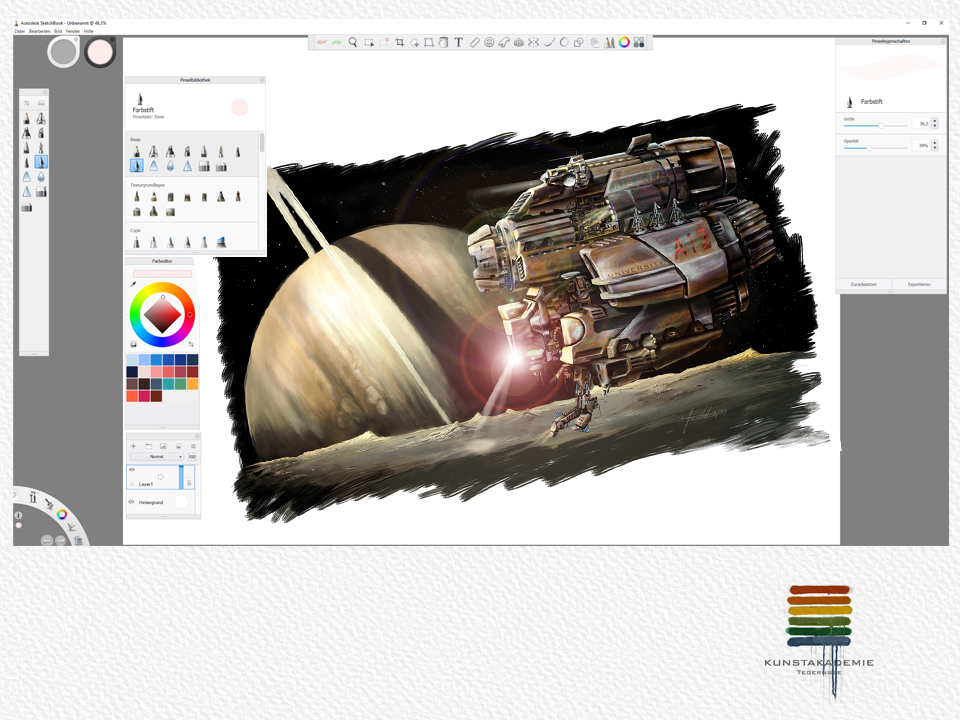Viewport: 960px width, 720px height.
Task: Click the color wheel in corner lagoon
Action: pos(62,514)
